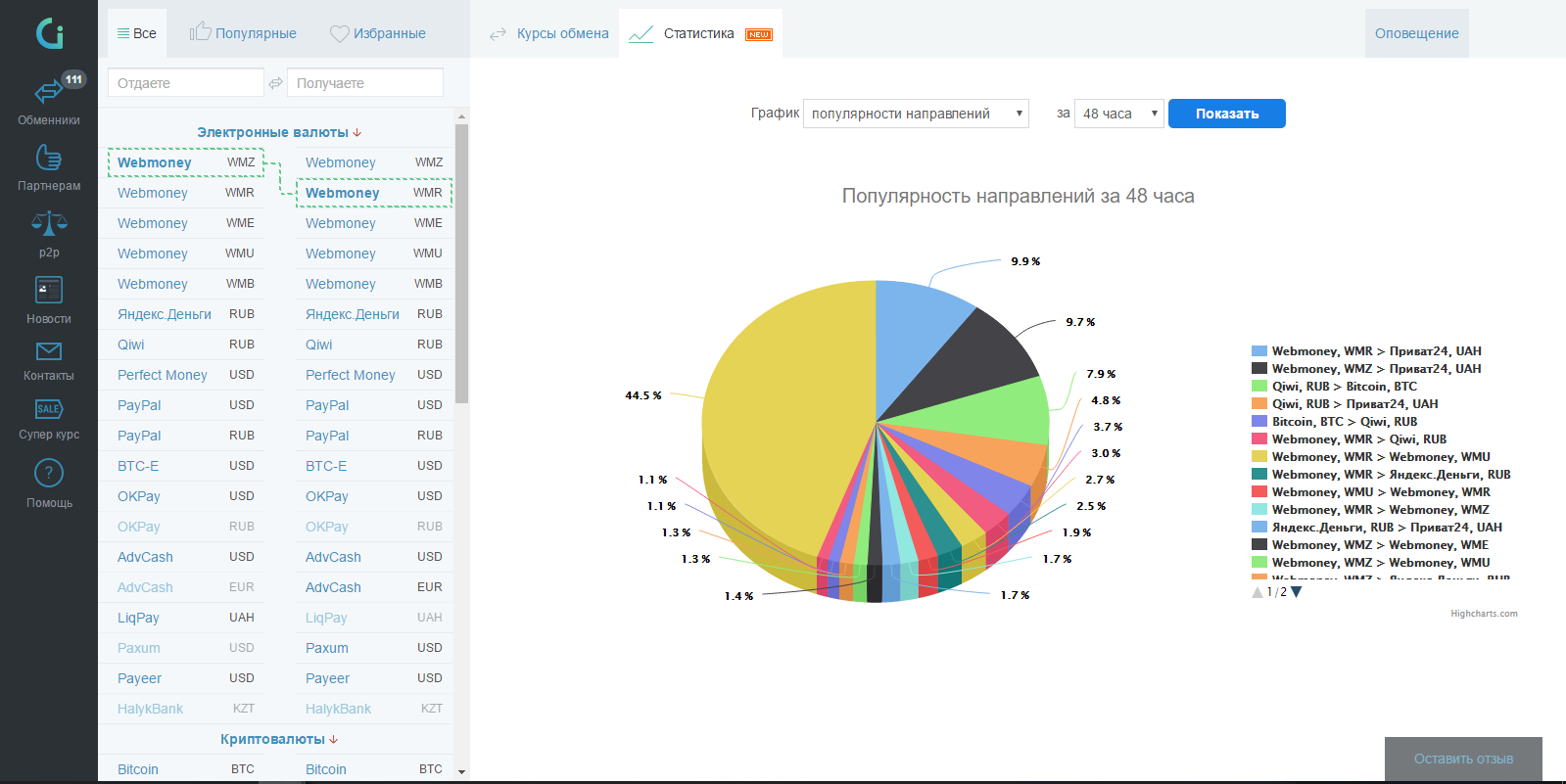Focus the Отдаете search field

pyautogui.click(x=186, y=83)
